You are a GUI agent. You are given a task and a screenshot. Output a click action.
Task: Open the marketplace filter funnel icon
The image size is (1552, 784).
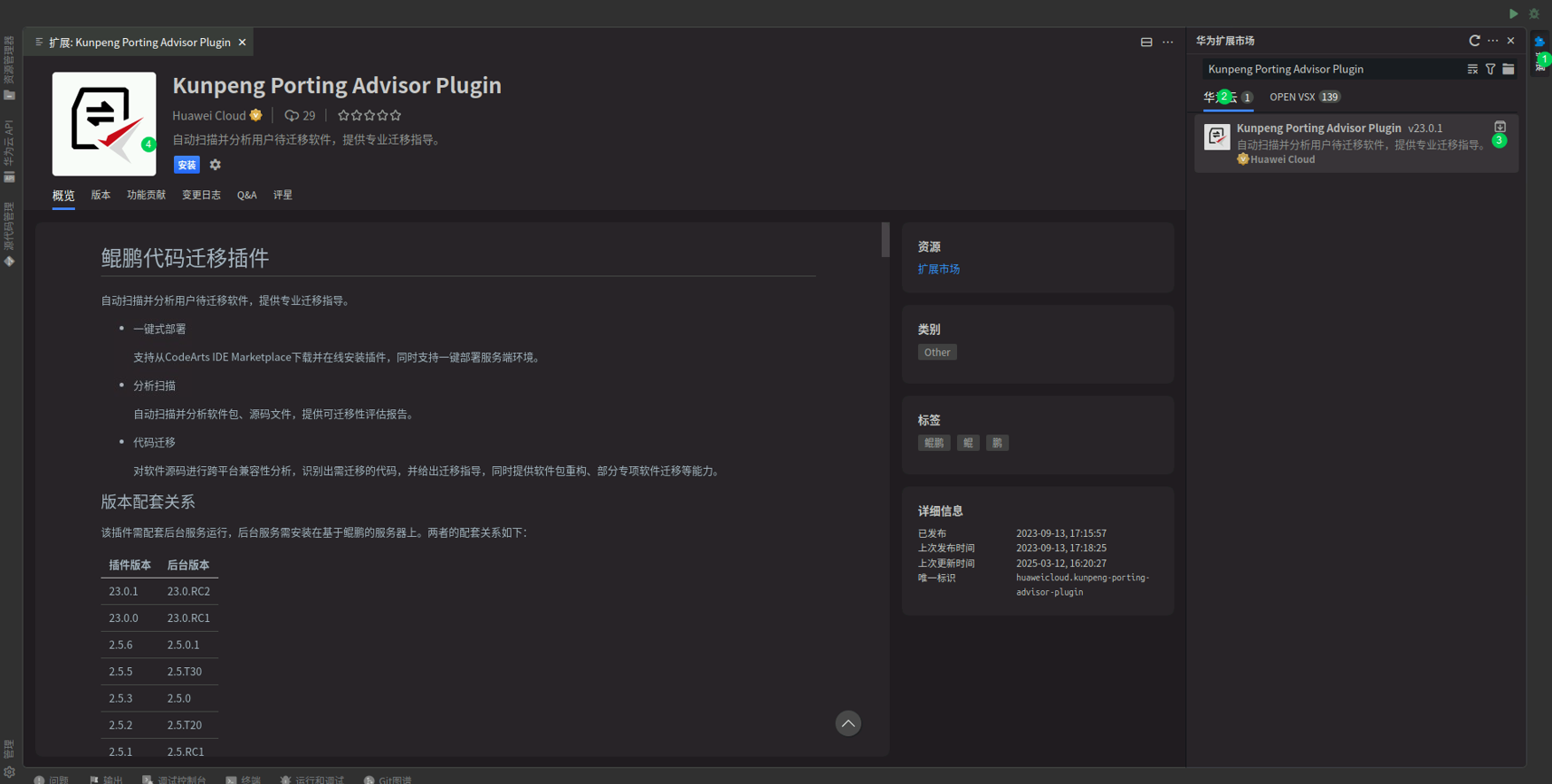1490,69
